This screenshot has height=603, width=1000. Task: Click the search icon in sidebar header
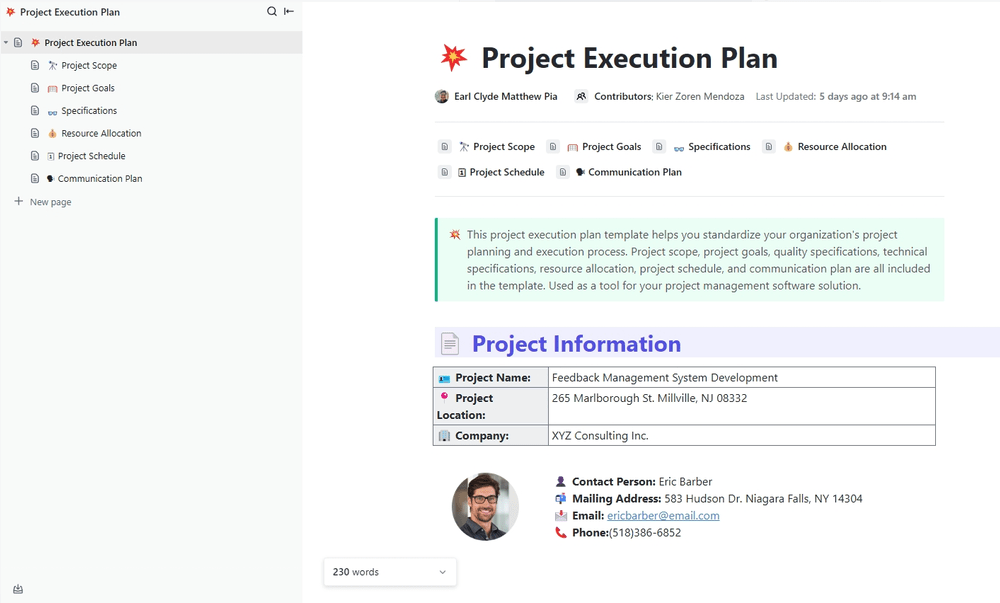pos(272,12)
